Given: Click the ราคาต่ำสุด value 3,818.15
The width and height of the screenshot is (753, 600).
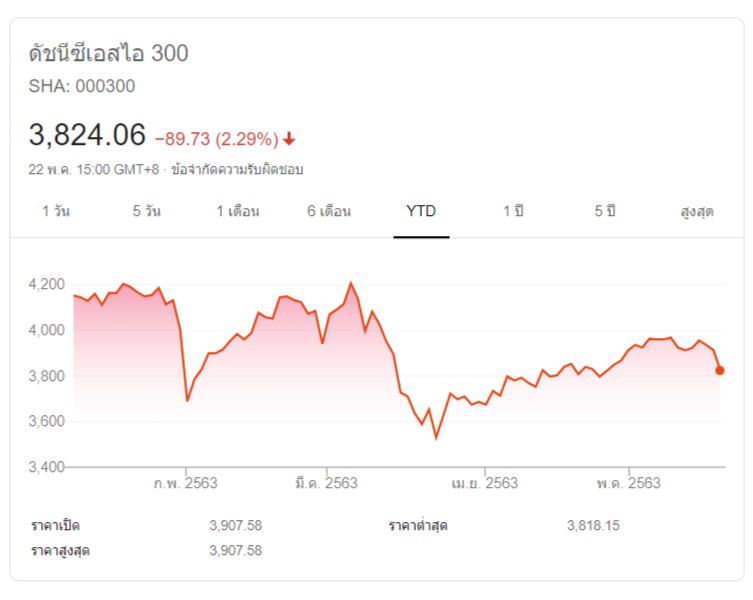Looking at the screenshot, I should pyautogui.click(x=593, y=525).
